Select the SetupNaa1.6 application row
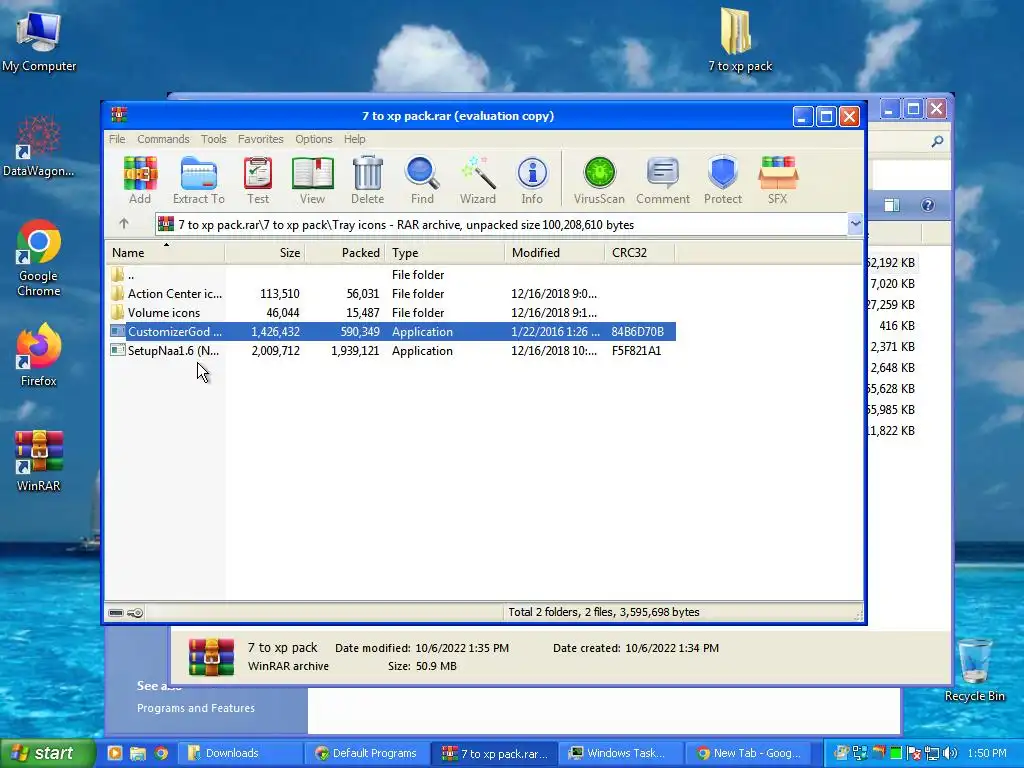The image size is (1024, 768). click(392, 351)
